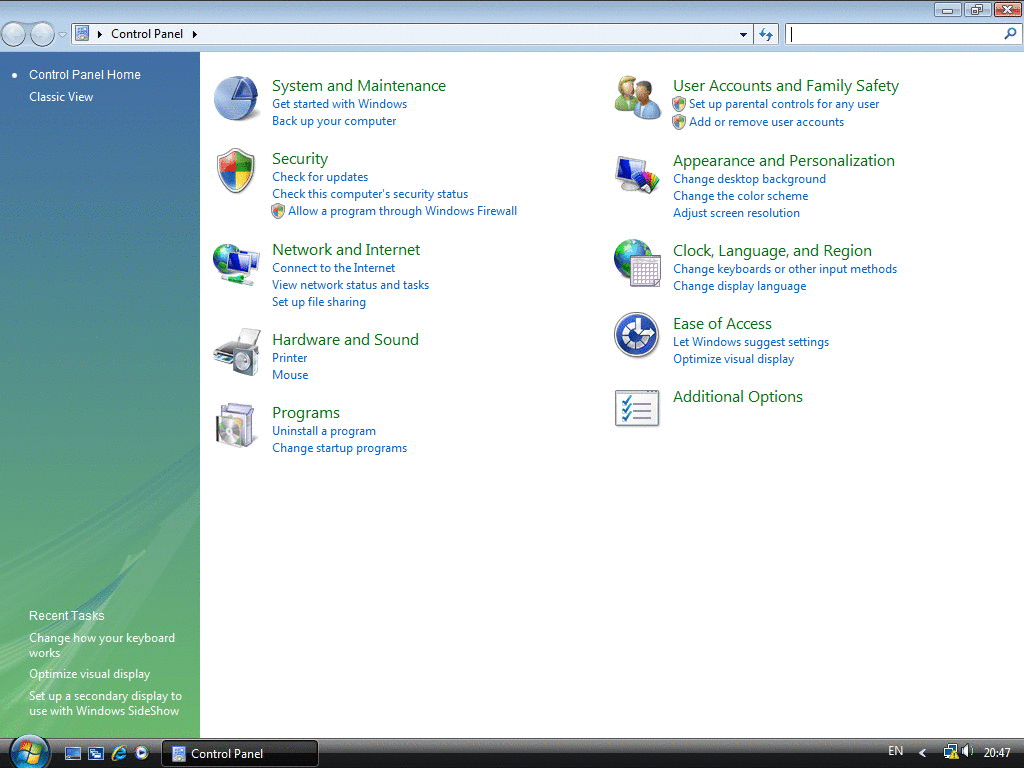Click the Additional Options checklist icon
The image size is (1024, 768).
click(x=637, y=408)
